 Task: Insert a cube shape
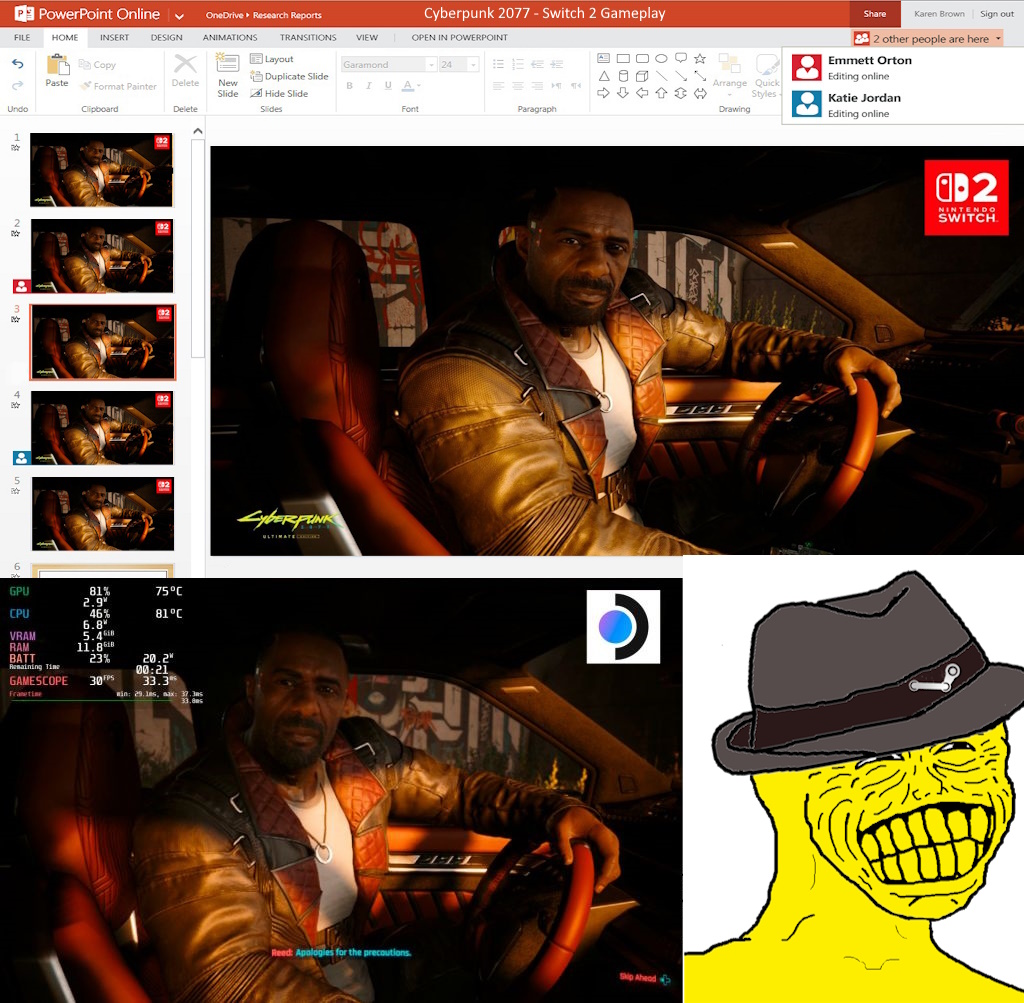point(642,76)
